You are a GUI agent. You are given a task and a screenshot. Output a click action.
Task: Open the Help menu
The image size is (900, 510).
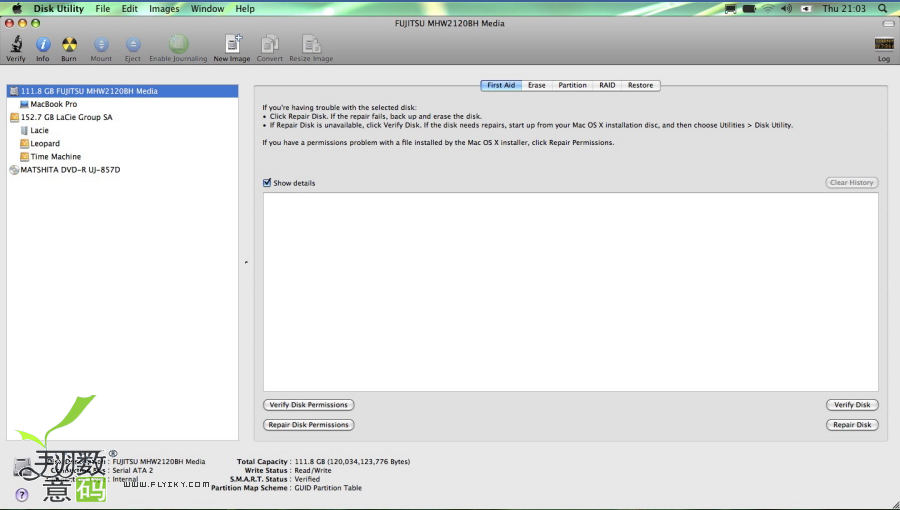(x=245, y=9)
